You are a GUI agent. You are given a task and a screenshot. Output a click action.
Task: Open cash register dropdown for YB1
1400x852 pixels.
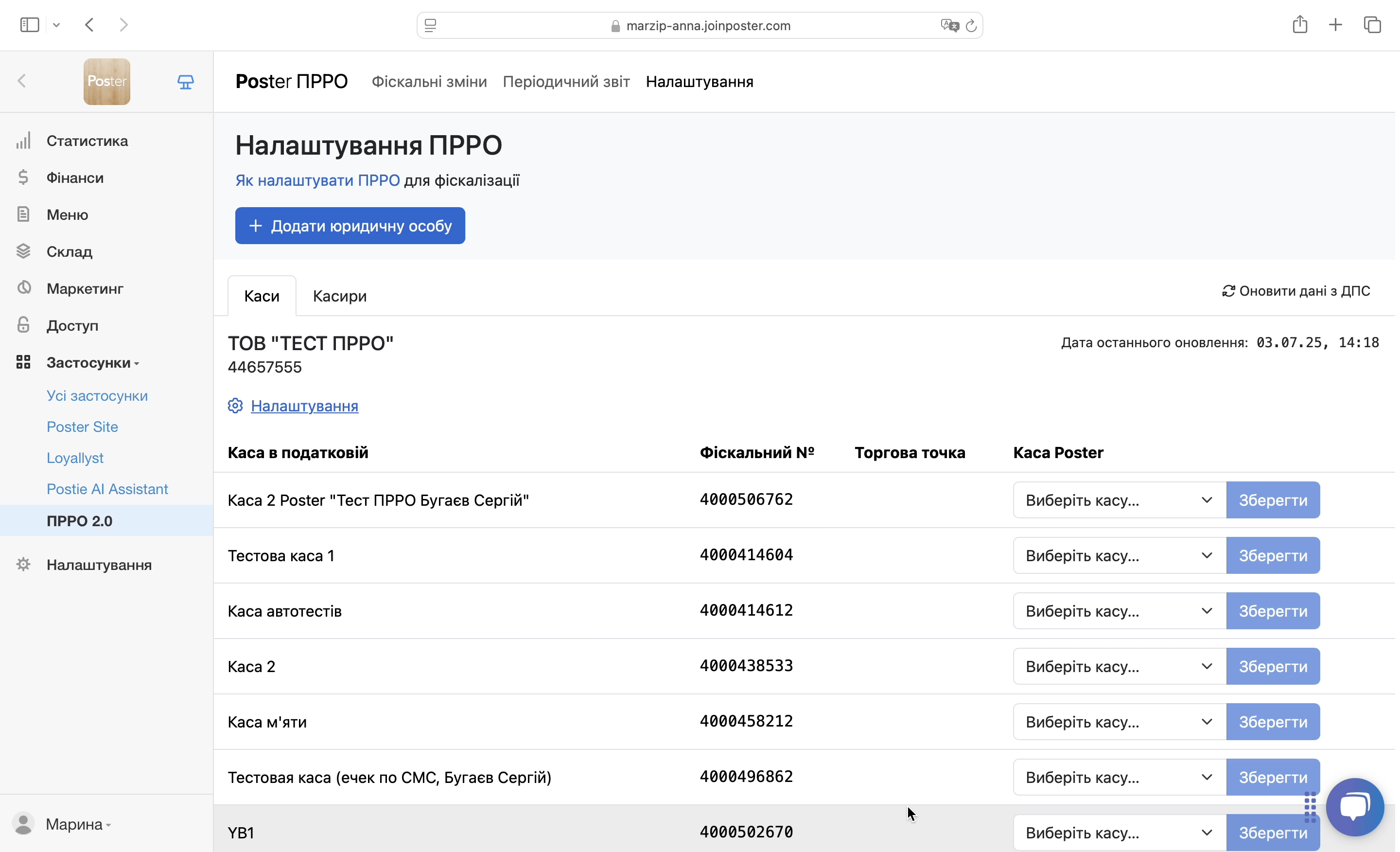[1120, 833]
